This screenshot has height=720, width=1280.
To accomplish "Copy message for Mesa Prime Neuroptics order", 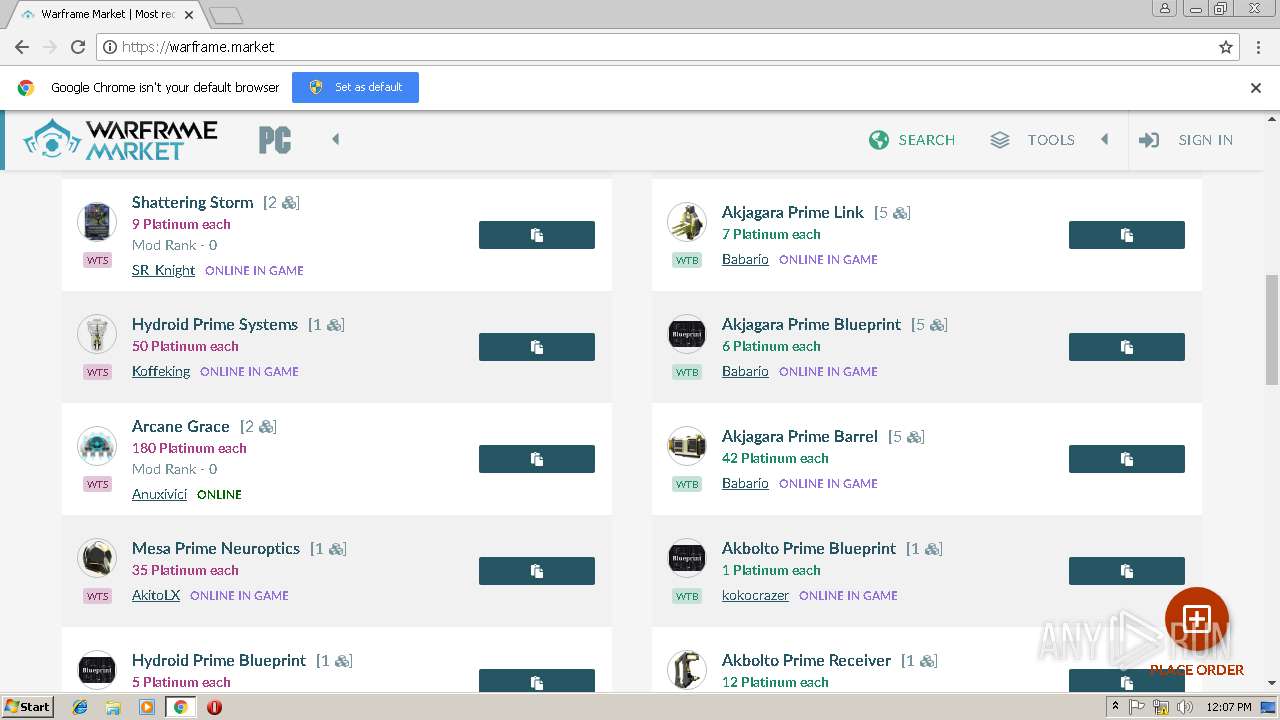I will pos(537,571).
